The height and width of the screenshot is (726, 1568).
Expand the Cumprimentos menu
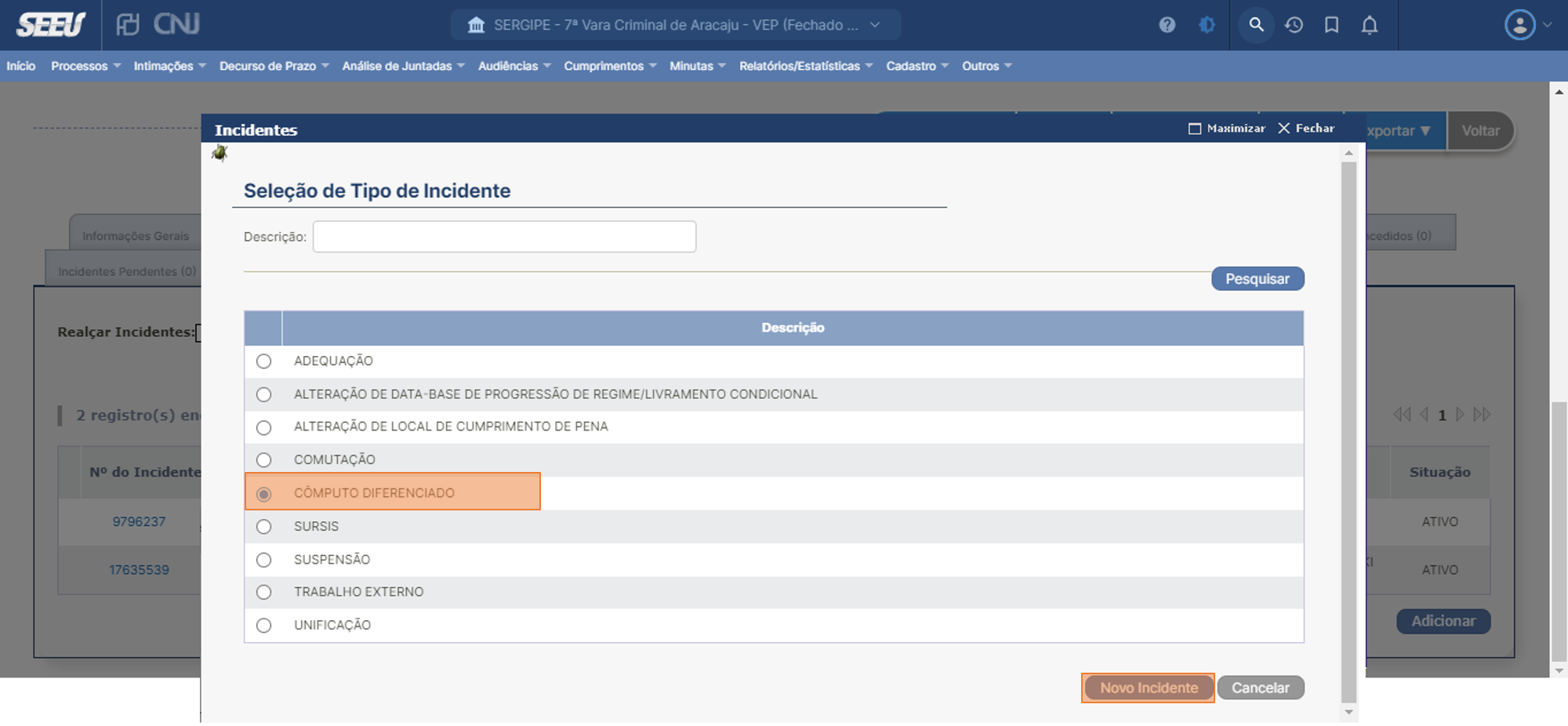[x=610, y=66]
